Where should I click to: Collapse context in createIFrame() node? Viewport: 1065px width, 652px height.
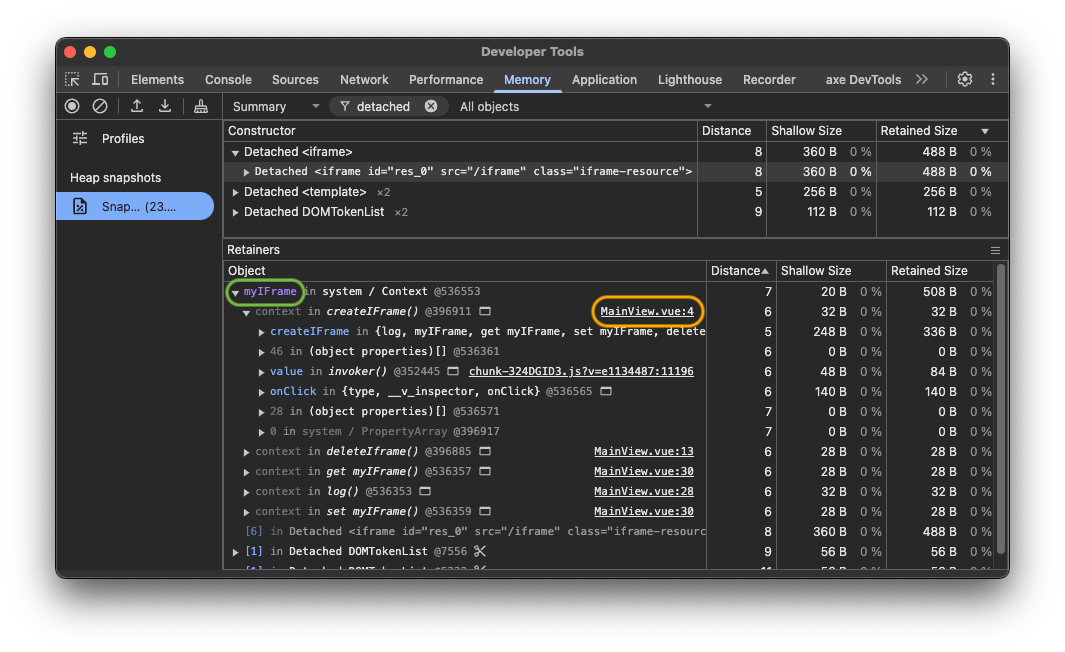click(x=246, y=312)
